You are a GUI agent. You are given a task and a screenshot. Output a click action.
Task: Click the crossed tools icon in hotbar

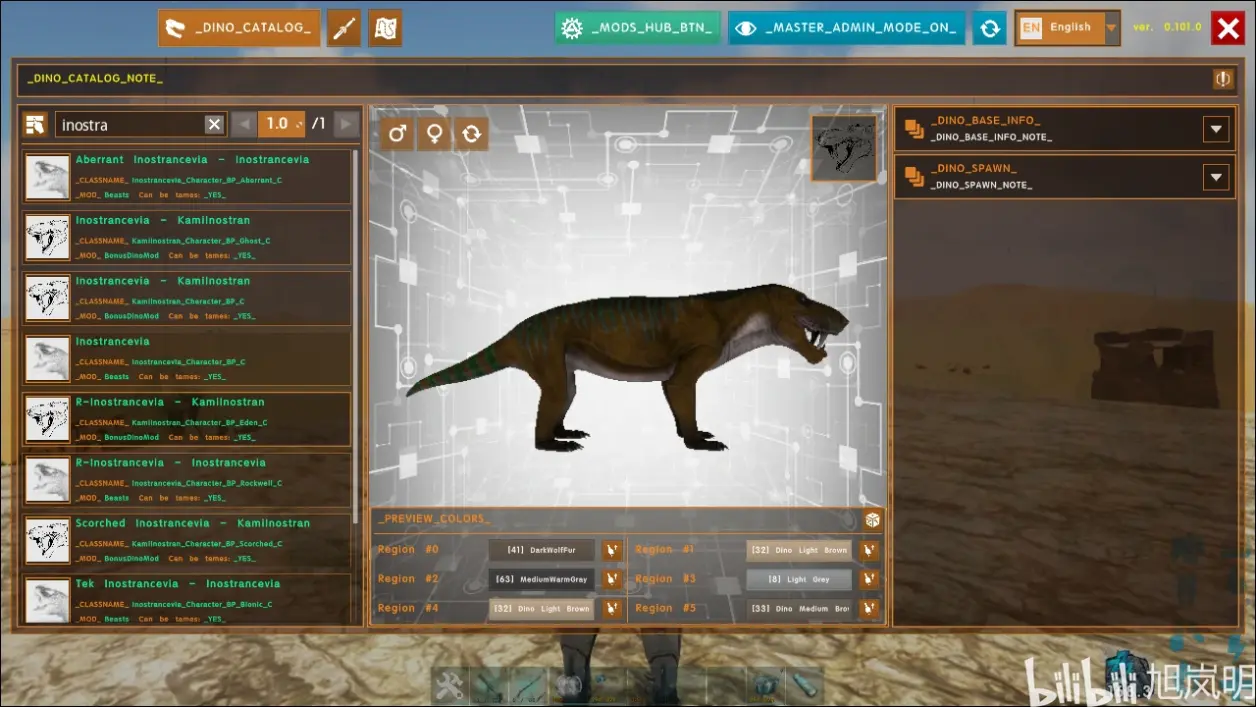coord(450,687)
